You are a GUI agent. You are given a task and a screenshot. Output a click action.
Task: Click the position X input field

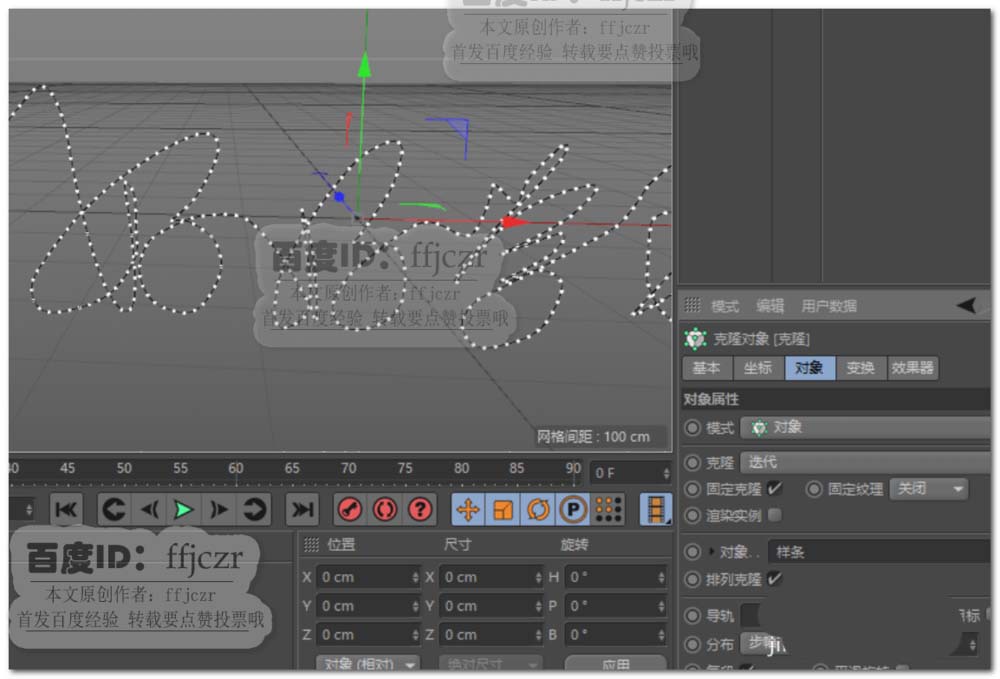click(368, 577)
